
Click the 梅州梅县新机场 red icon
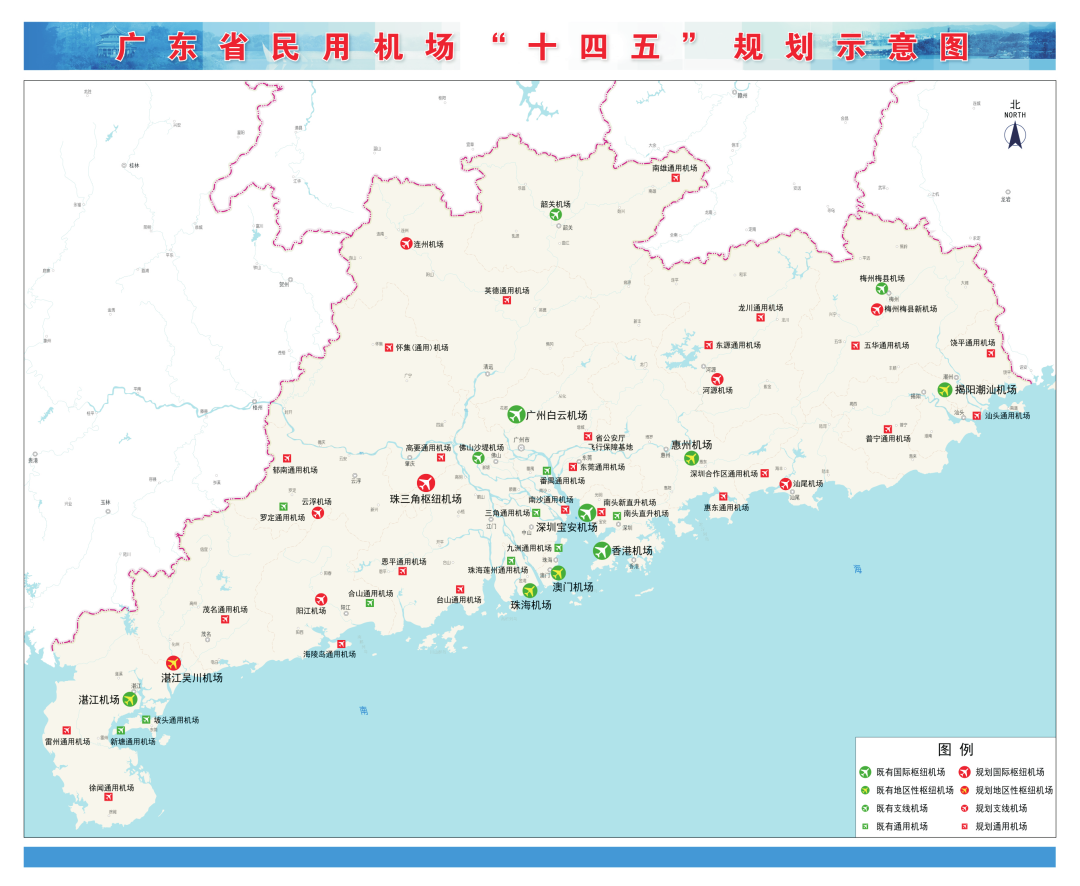(876, 309)
